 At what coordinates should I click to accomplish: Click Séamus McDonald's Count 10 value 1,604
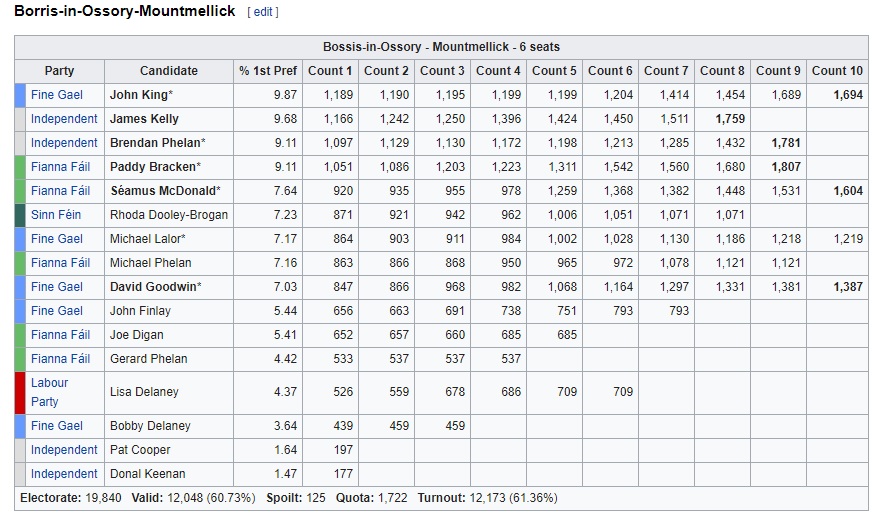tap(848, 191)
